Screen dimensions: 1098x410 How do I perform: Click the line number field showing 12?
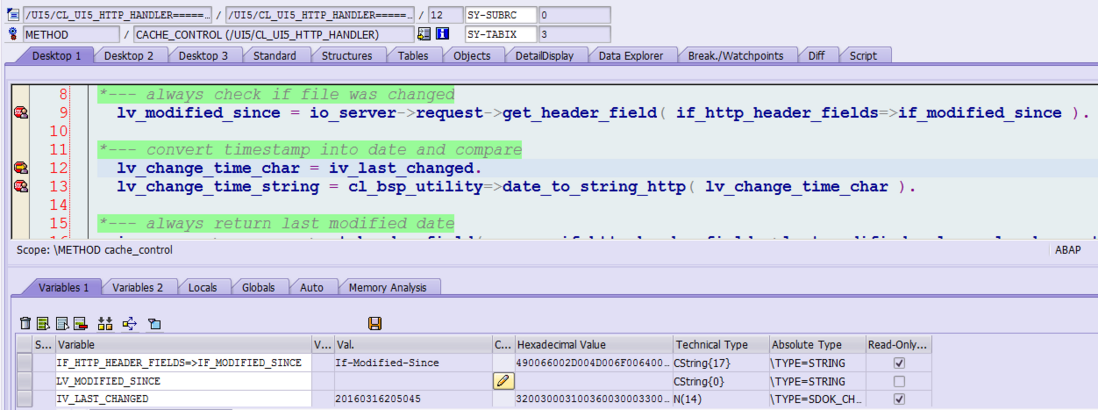(447, 15)
